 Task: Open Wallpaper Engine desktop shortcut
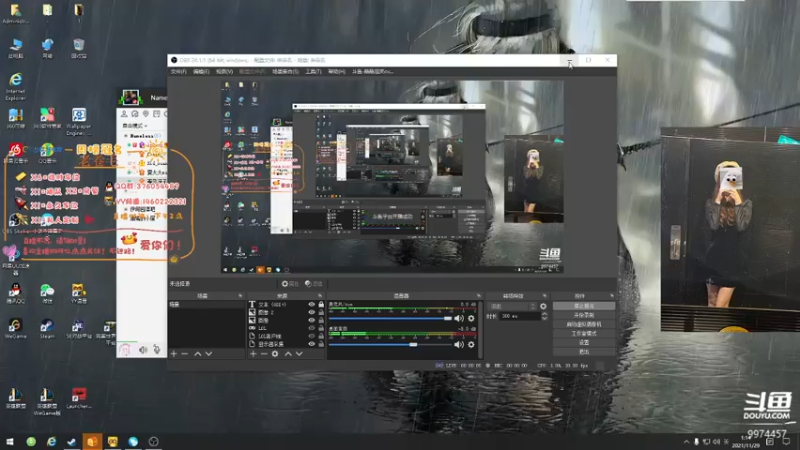[79, 121]
